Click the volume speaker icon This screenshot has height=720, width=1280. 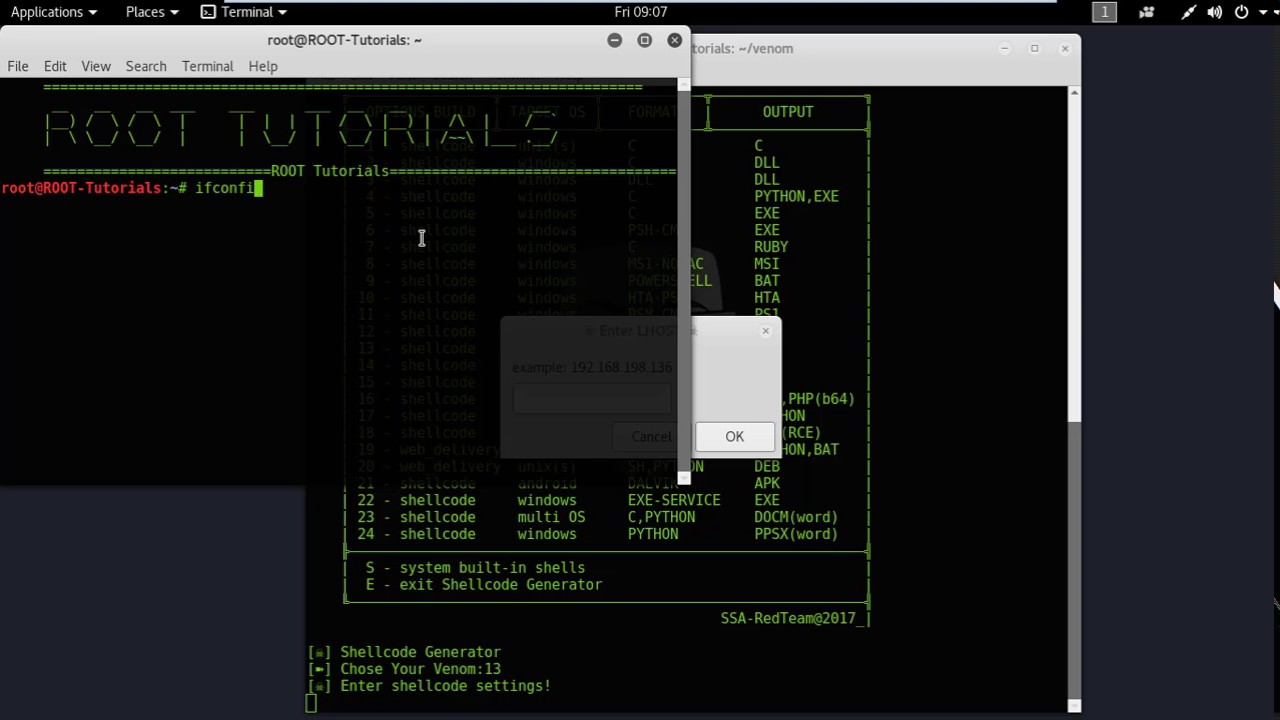click(1214, 12)
